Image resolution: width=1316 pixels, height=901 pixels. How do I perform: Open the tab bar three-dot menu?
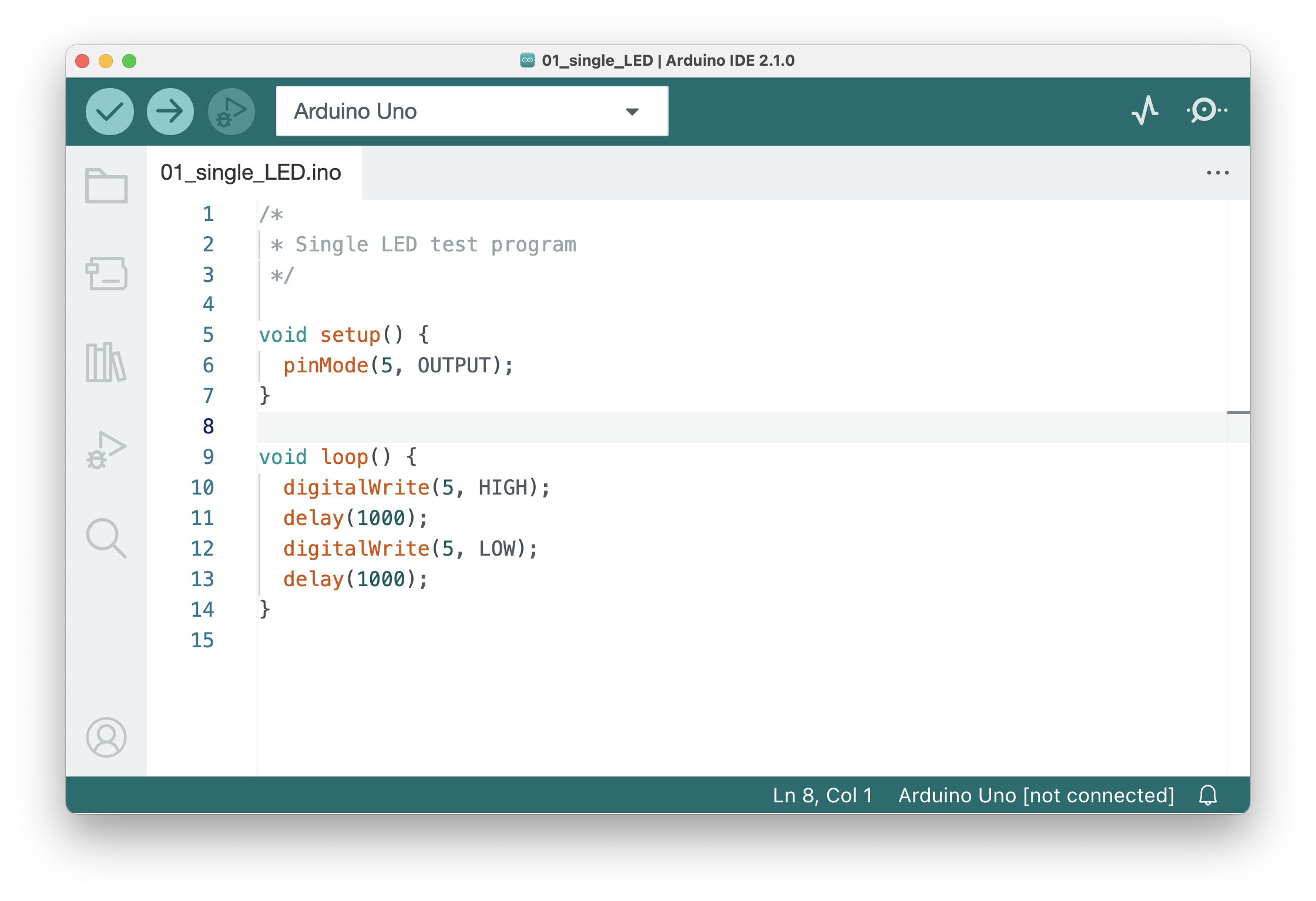(1218, 173)
